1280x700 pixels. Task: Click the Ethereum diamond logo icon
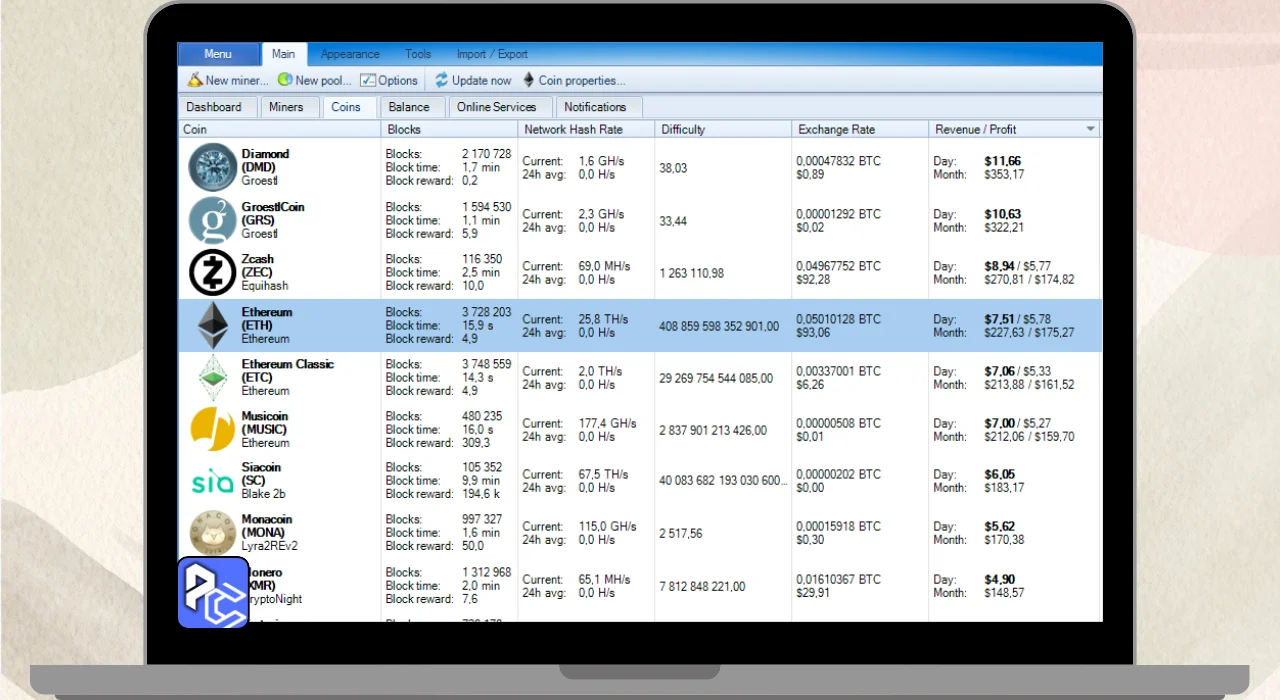[x=212, y=325]
